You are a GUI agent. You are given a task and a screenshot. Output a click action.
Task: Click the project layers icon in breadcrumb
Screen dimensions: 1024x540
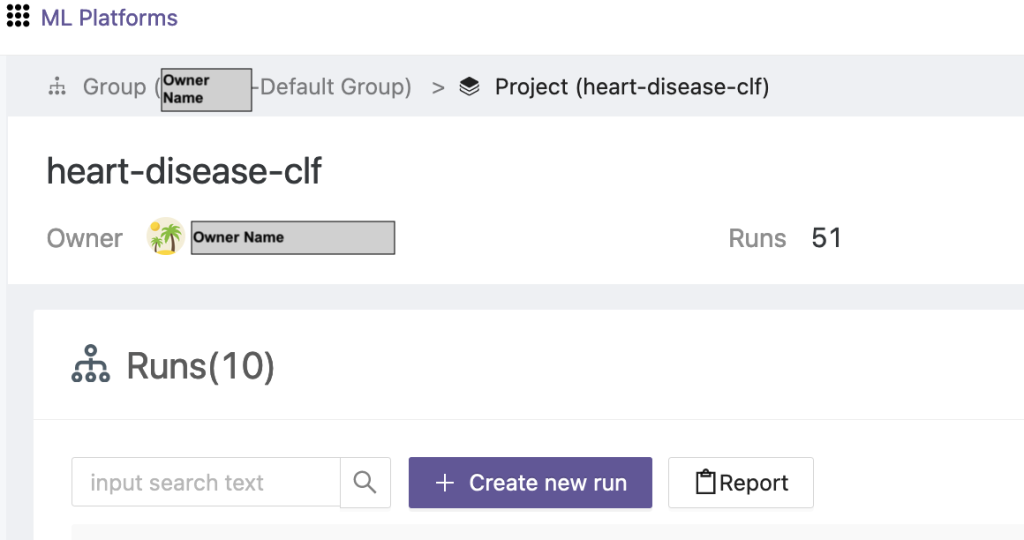[x=469, y=87]
